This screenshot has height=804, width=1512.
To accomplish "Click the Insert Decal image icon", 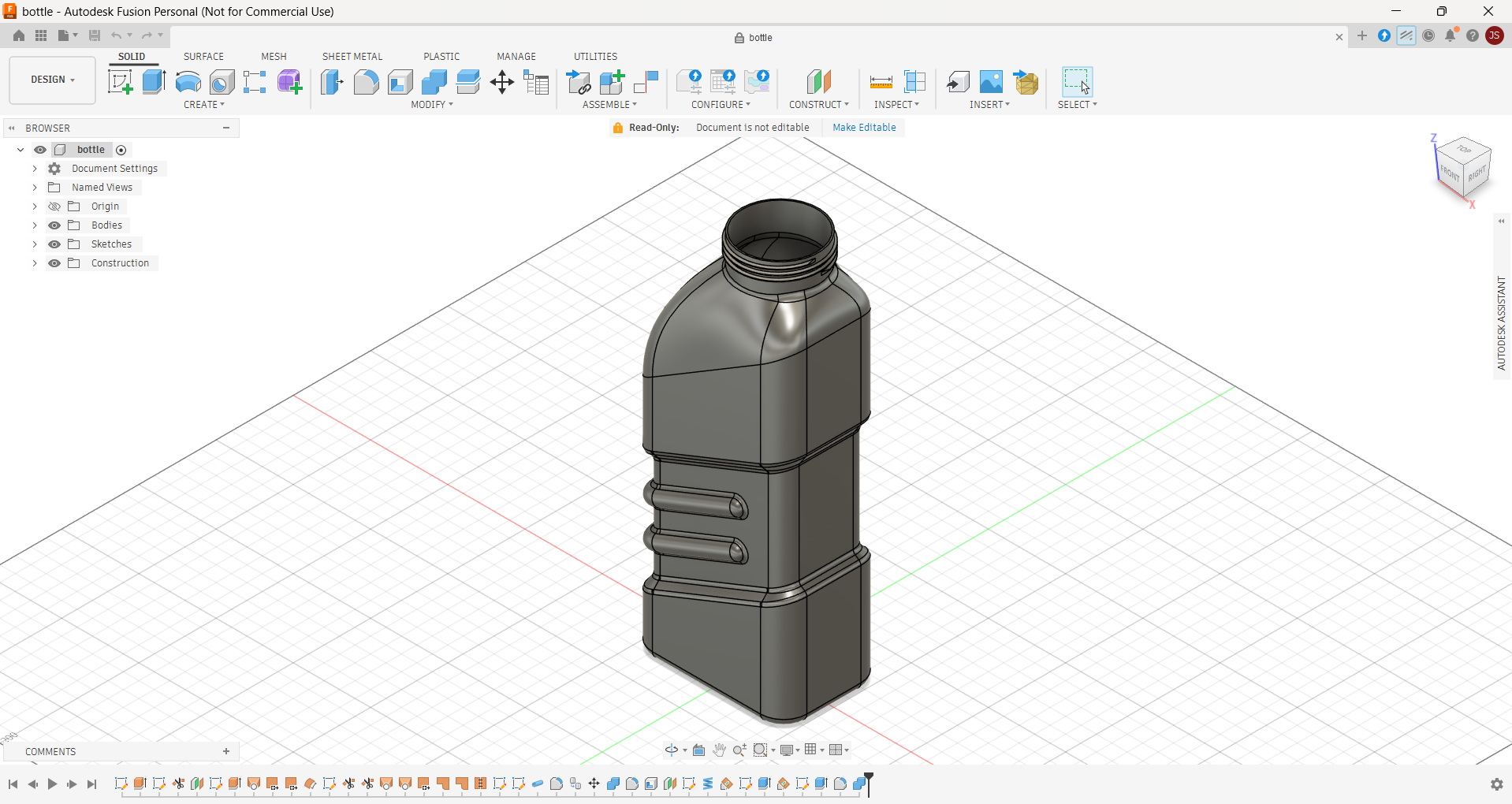I will pos(991,82).
